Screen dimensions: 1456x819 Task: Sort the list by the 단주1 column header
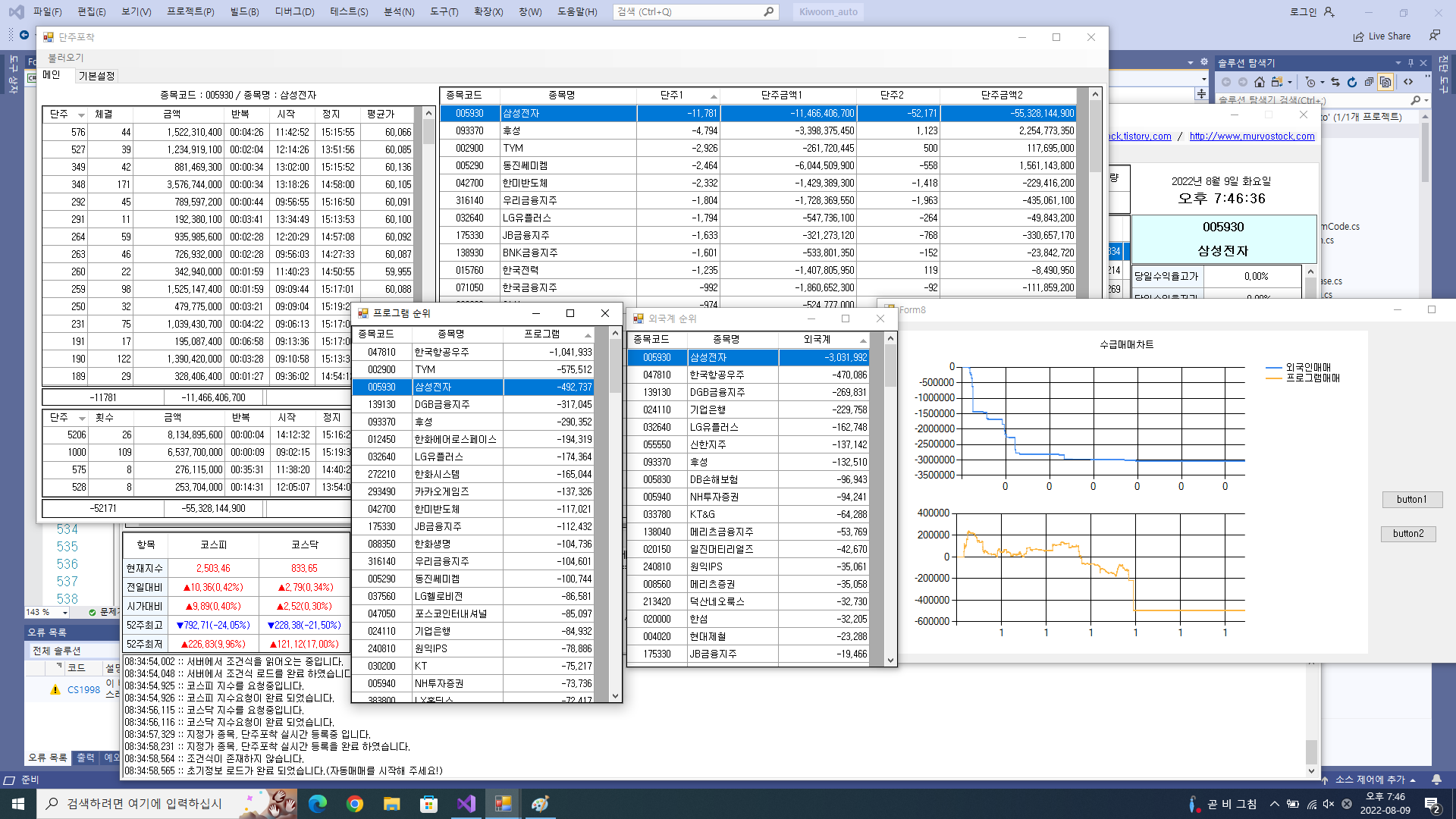pos(671,95)
